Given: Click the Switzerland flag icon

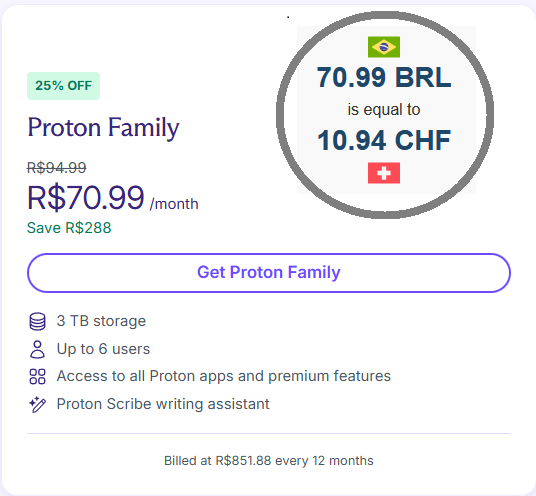Looking at the screenshot, I should tap(384, 173).
